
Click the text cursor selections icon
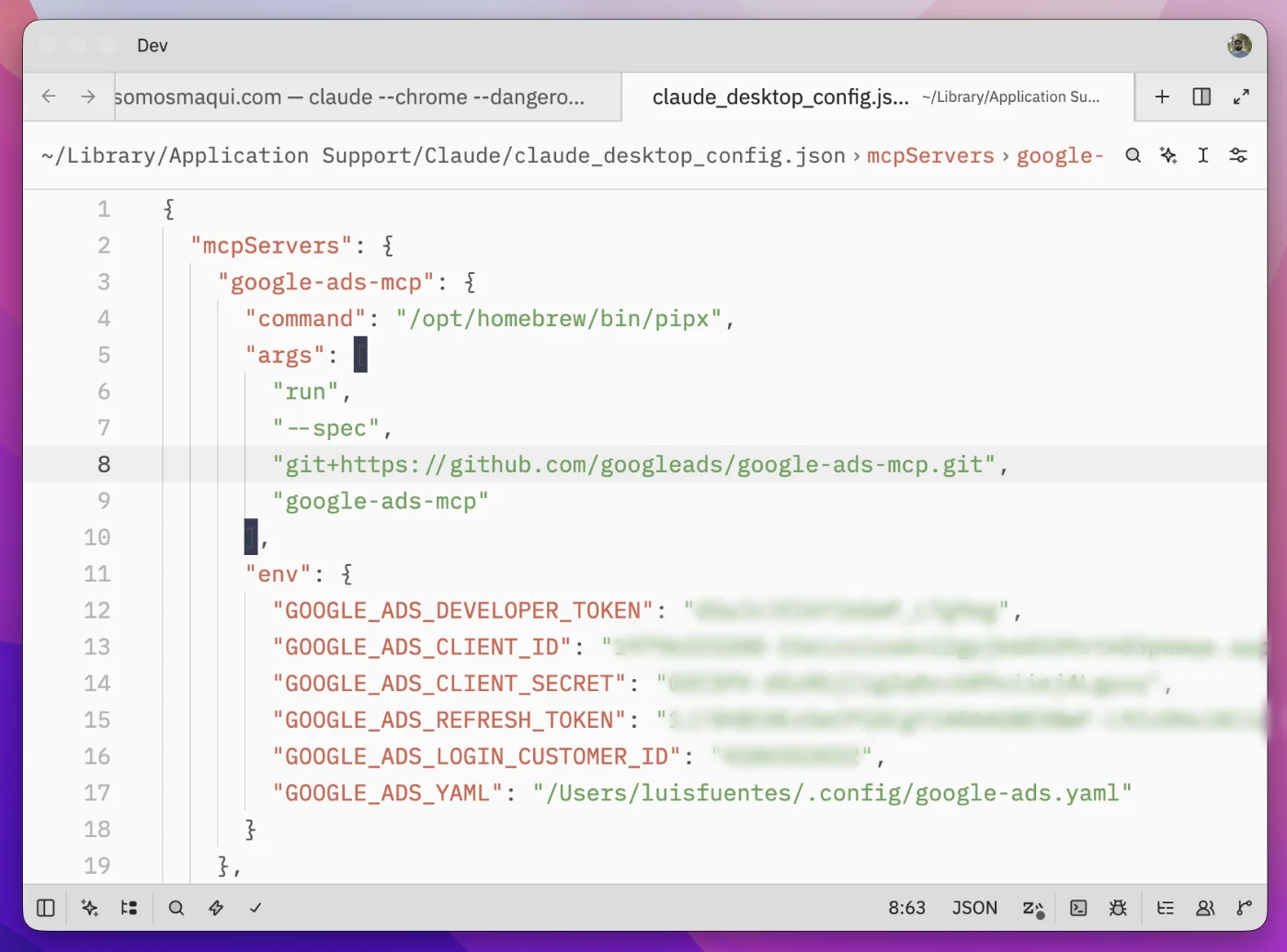click(x=1203, y=155)
